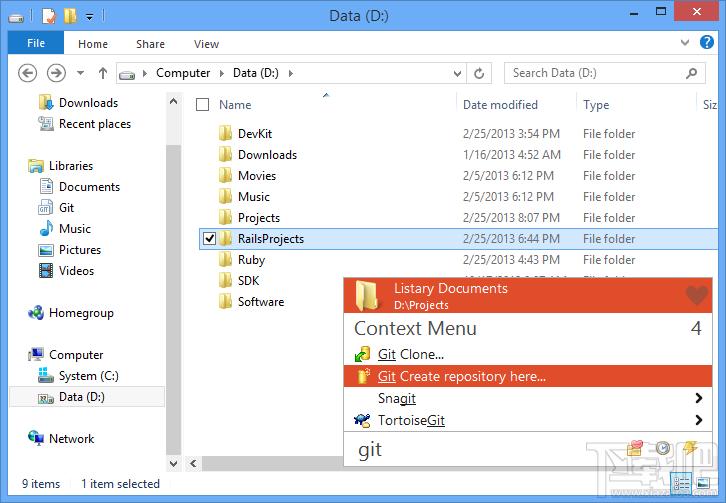The image size is (726, 503).
Task: Expand address bar history dropdown
Action: [457, 73]
